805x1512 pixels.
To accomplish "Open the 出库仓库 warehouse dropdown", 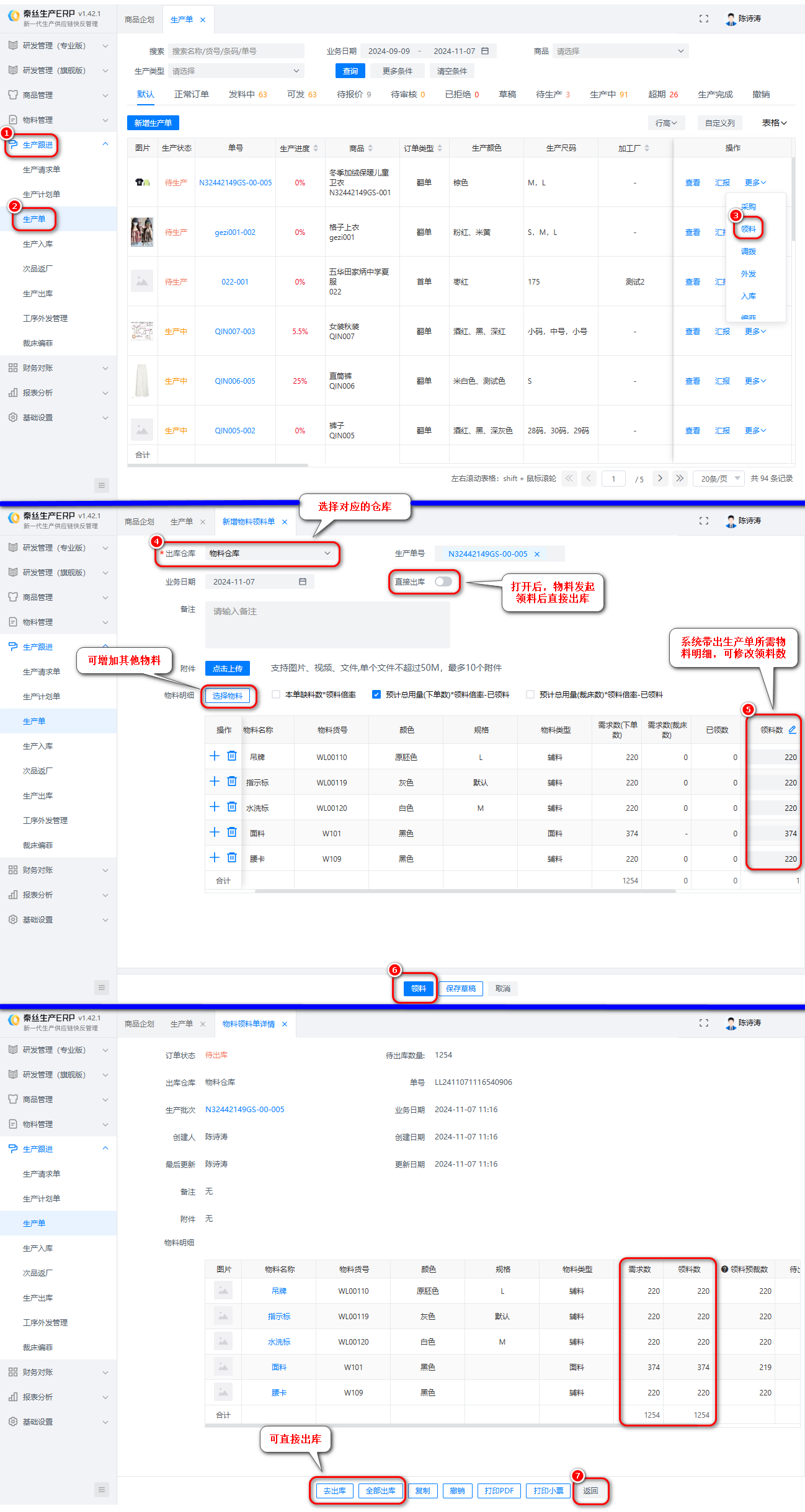I will tap(270, 553).
